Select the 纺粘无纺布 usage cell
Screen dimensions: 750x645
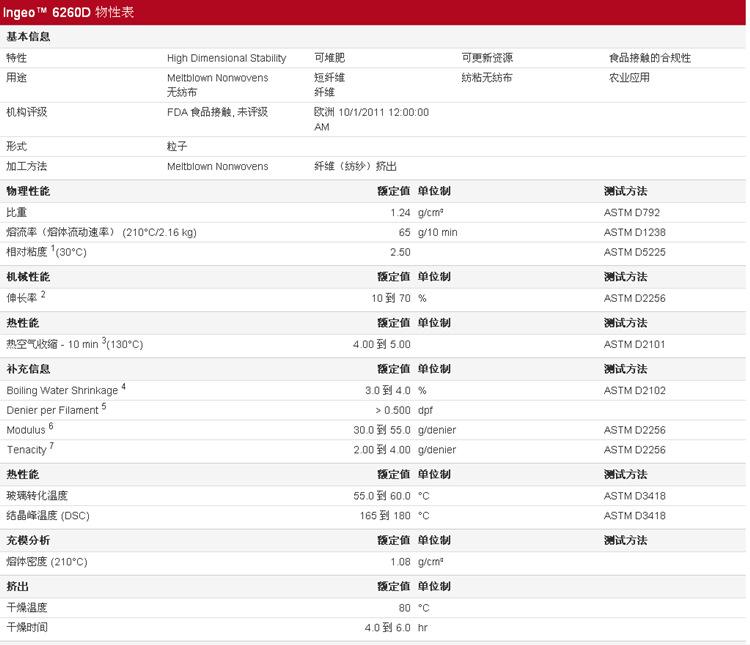click(486, 78)
